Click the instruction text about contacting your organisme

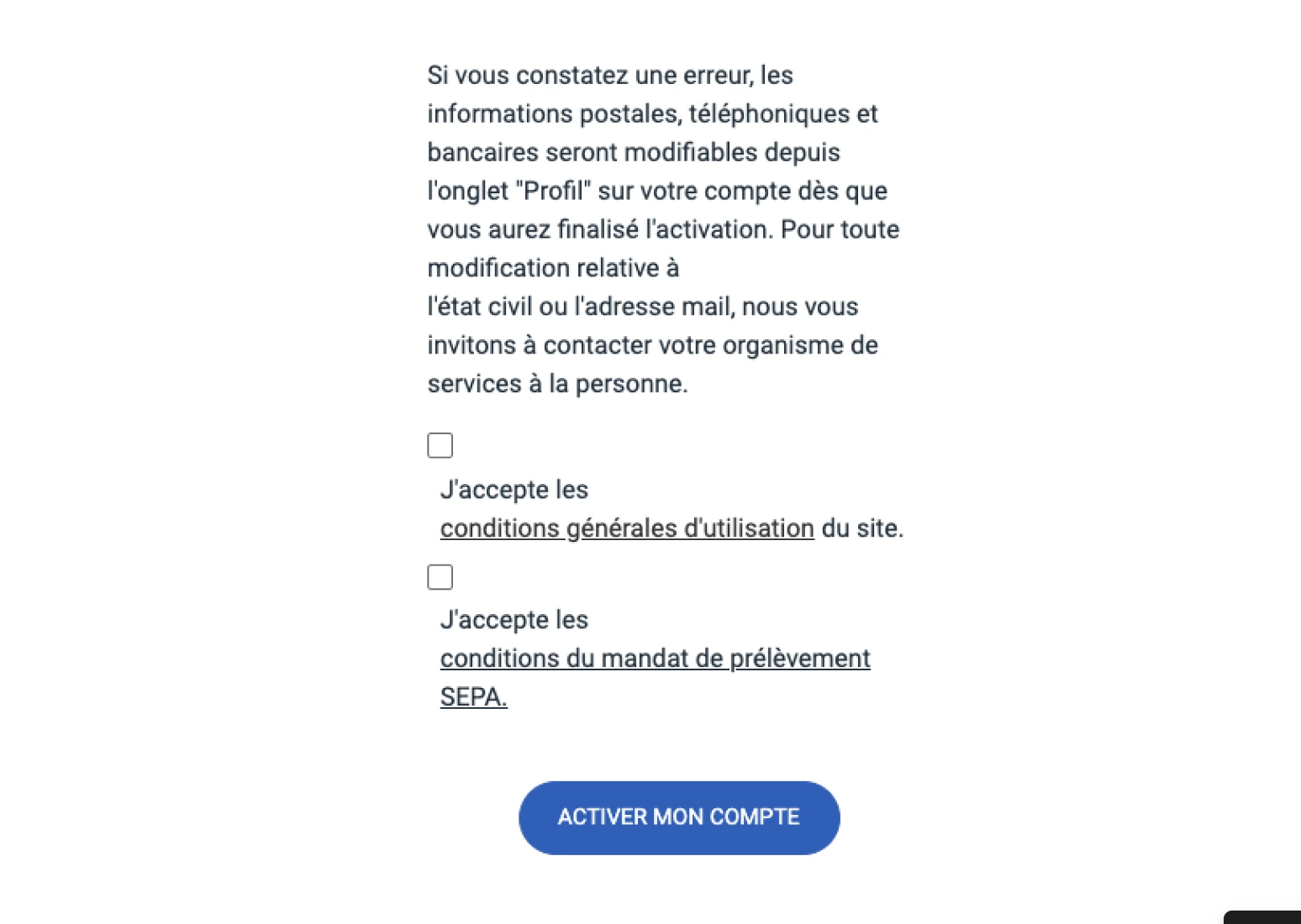click(652, 344)
